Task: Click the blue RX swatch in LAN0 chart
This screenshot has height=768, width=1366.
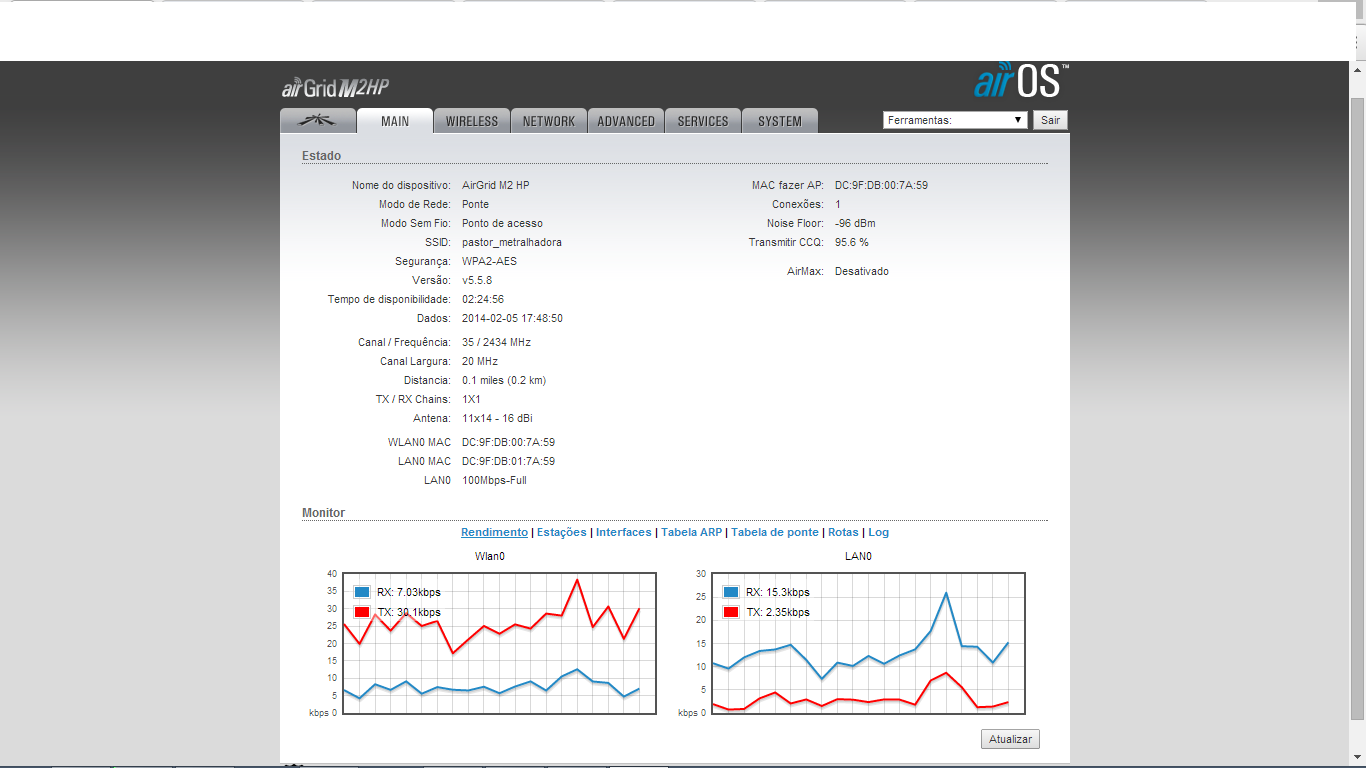Action: [731, 592]
